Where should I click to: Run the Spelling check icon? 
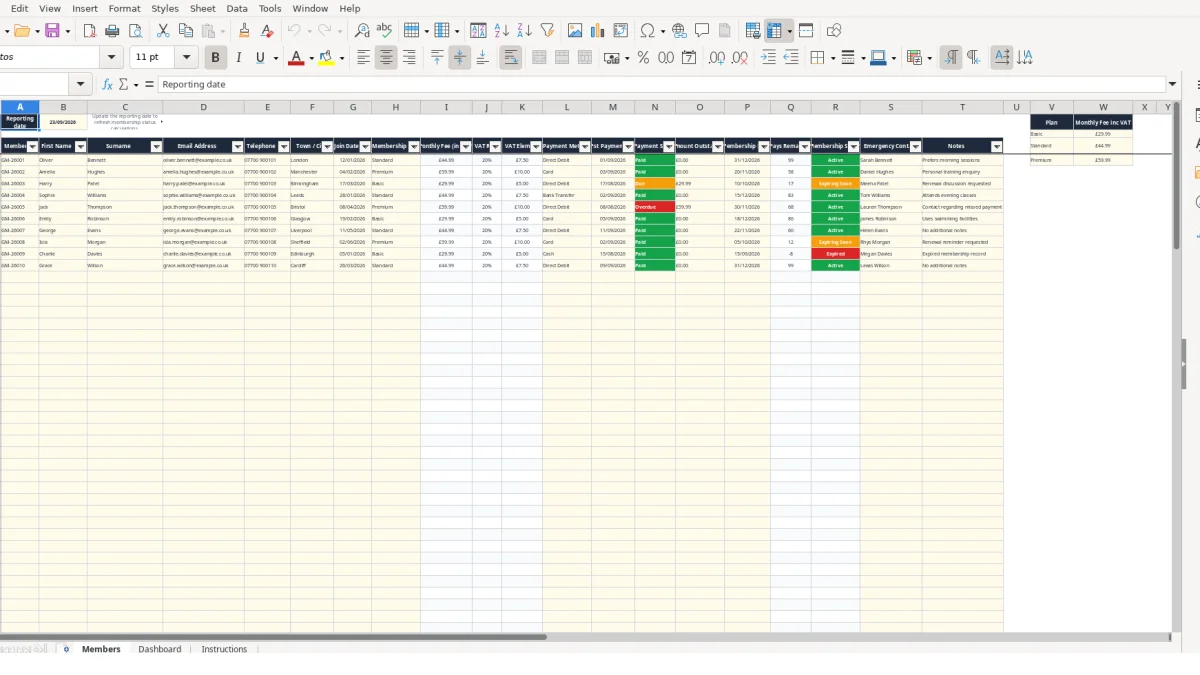[x=384, y=31]
